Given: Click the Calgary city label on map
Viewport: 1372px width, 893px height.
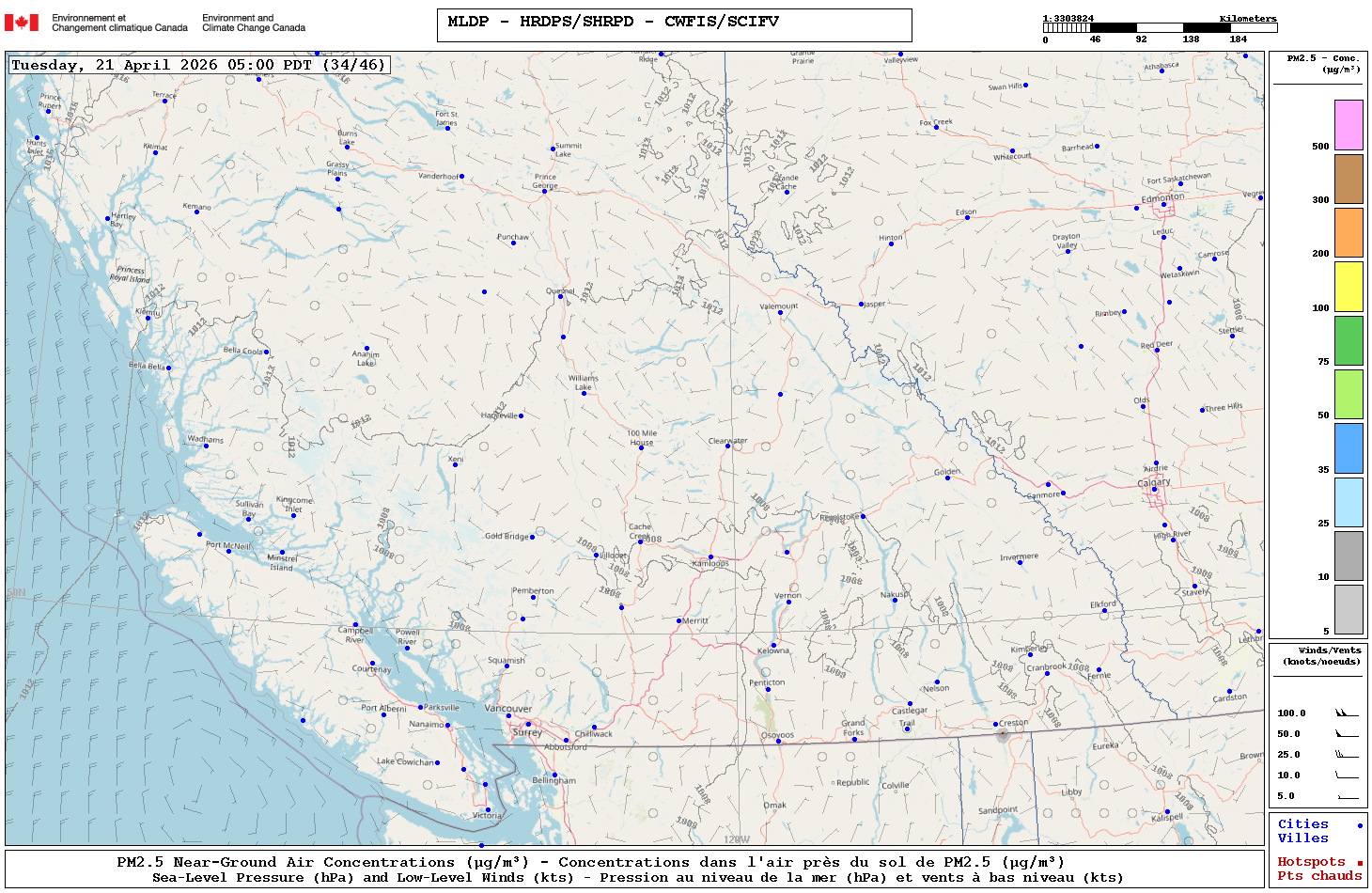Looking at the screenshot, I should click(x=1154, y=482).
